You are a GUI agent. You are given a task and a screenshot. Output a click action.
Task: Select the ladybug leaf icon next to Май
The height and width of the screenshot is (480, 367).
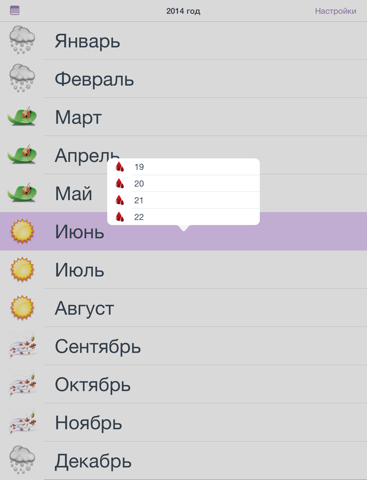[22, 193]
